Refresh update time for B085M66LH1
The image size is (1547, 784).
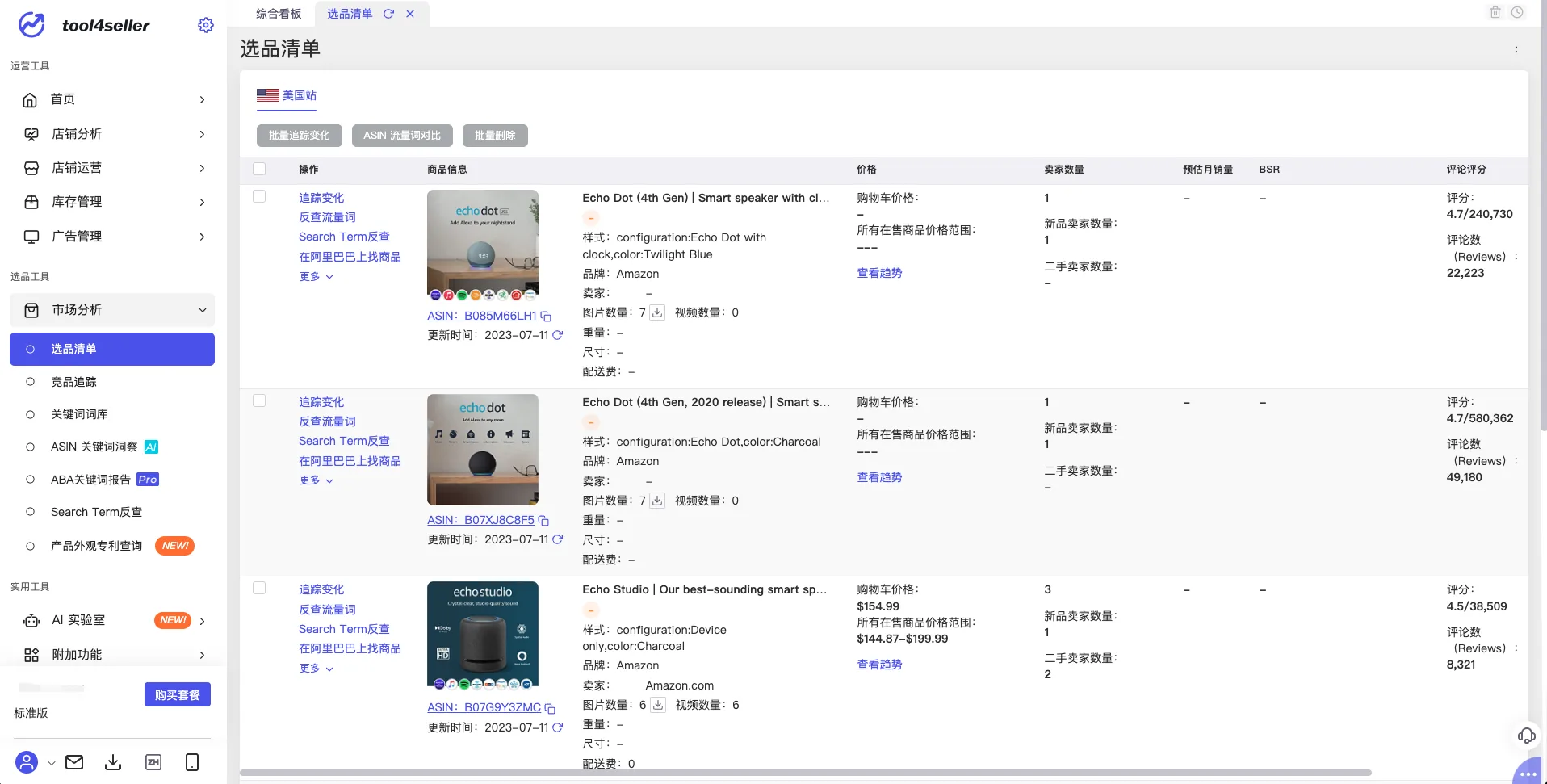(557, 335)
